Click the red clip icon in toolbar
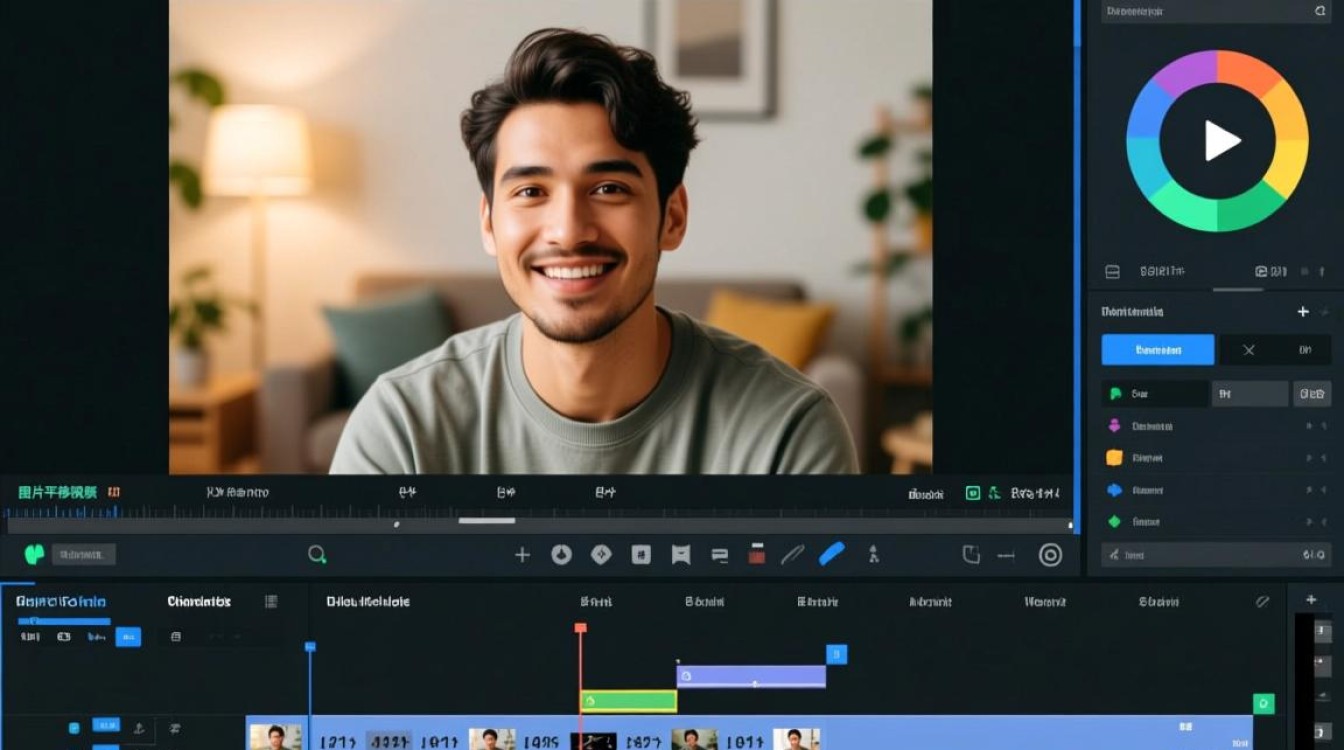Image resolution: width=1344 pixels, height=750 pixels. 757,553
